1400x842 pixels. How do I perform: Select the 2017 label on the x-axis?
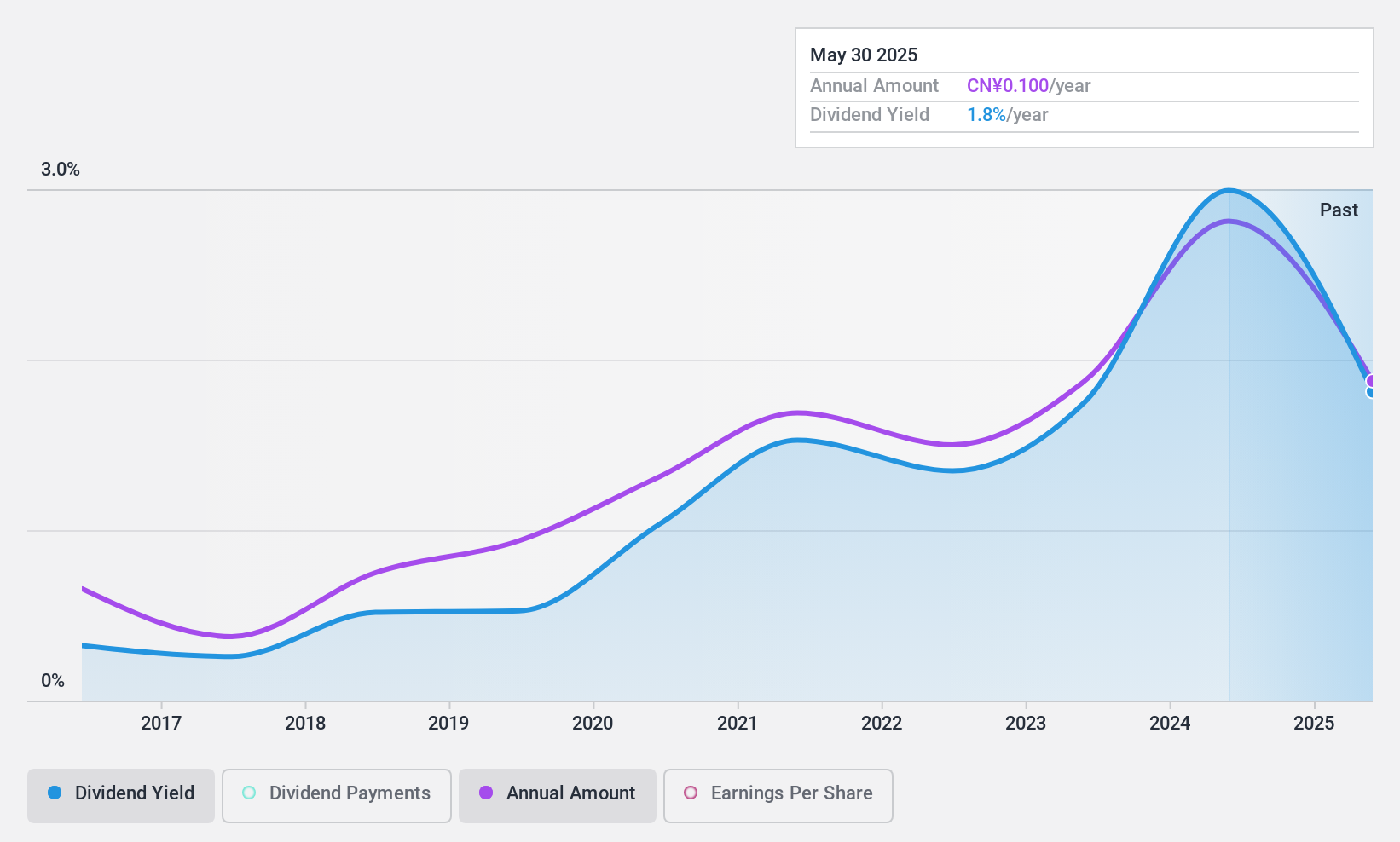161,724
